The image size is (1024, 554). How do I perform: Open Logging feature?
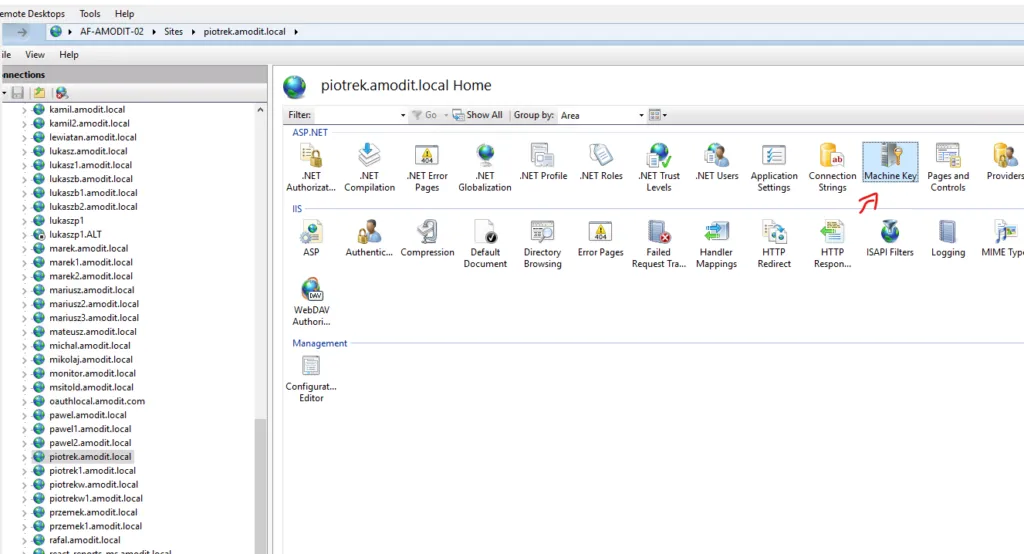948,238
